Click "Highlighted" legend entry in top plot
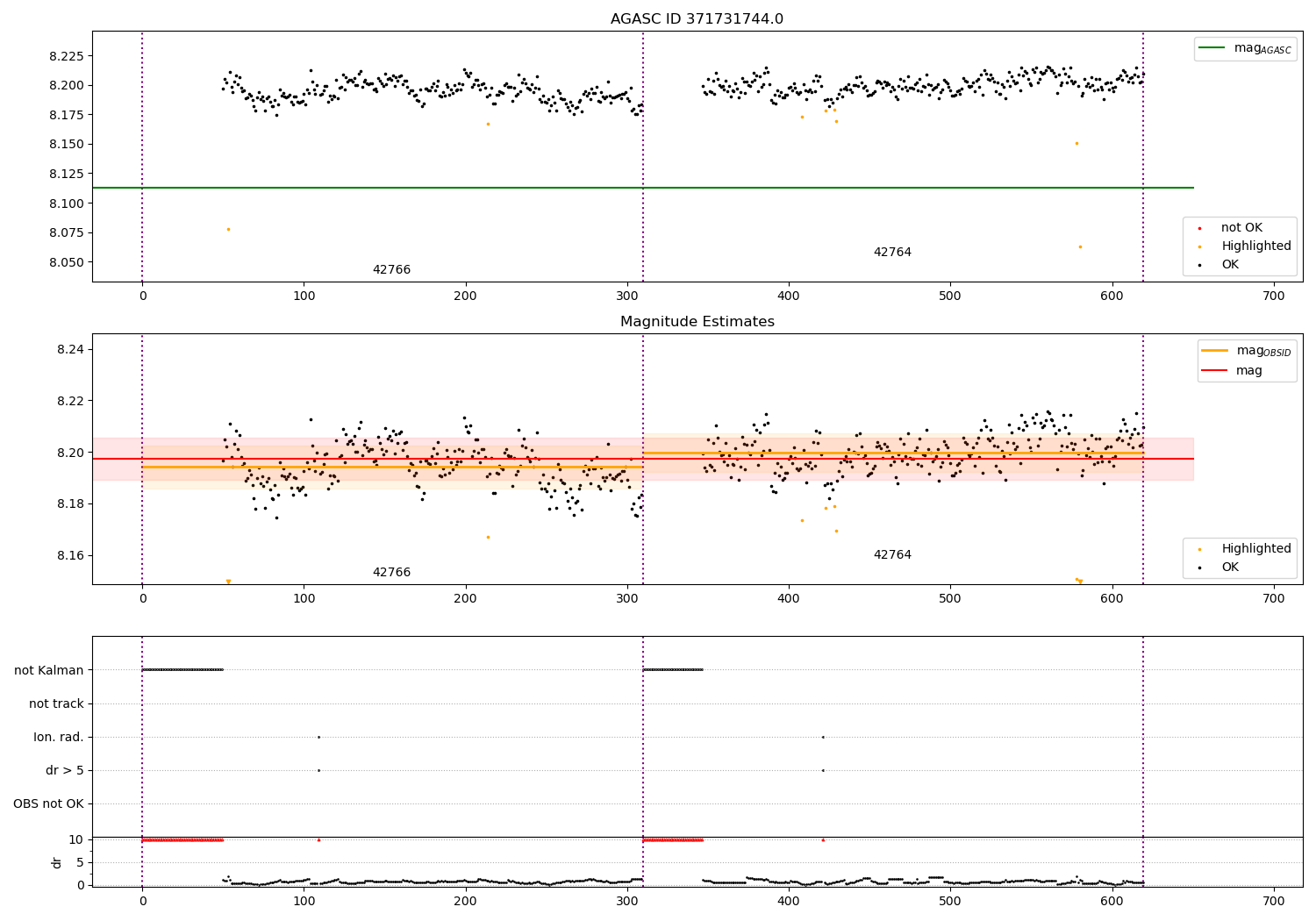 [x=1246, y=246]
